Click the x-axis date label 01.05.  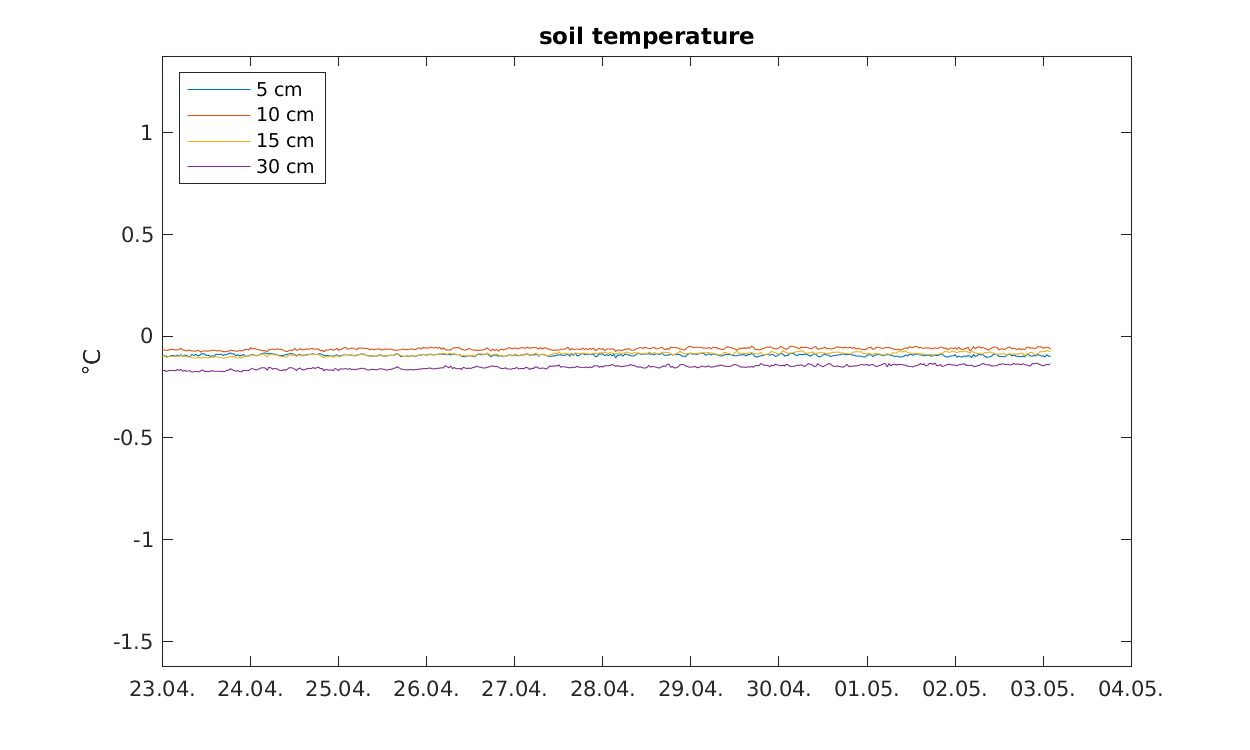click(x=866, y=690)
